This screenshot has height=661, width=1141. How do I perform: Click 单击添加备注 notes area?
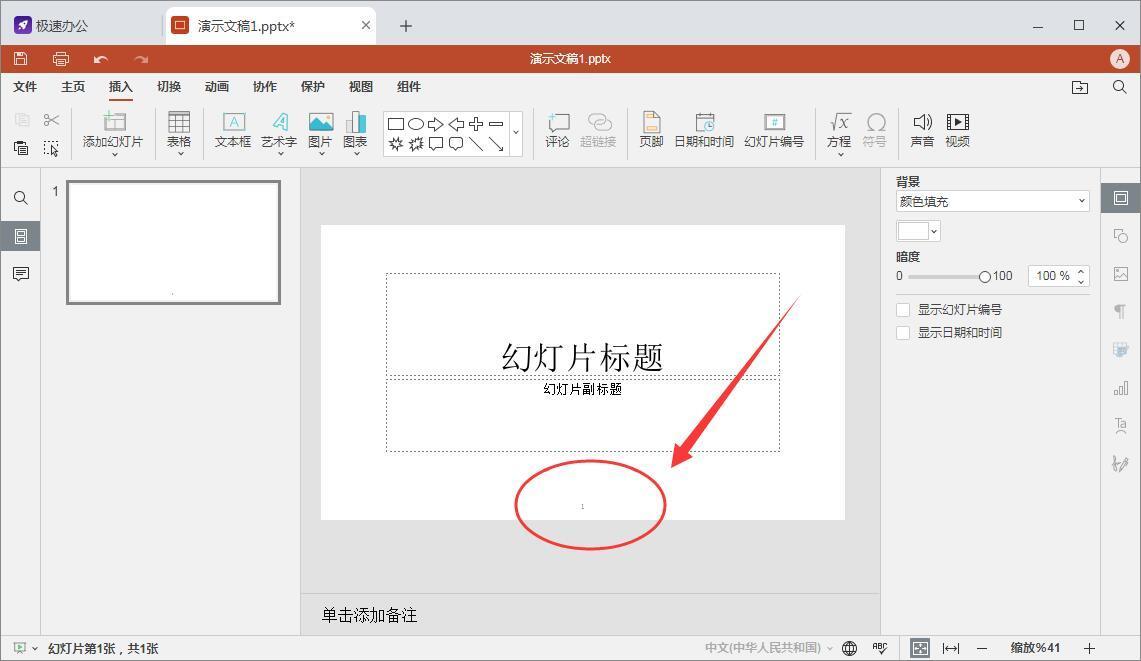pos(590,615)
